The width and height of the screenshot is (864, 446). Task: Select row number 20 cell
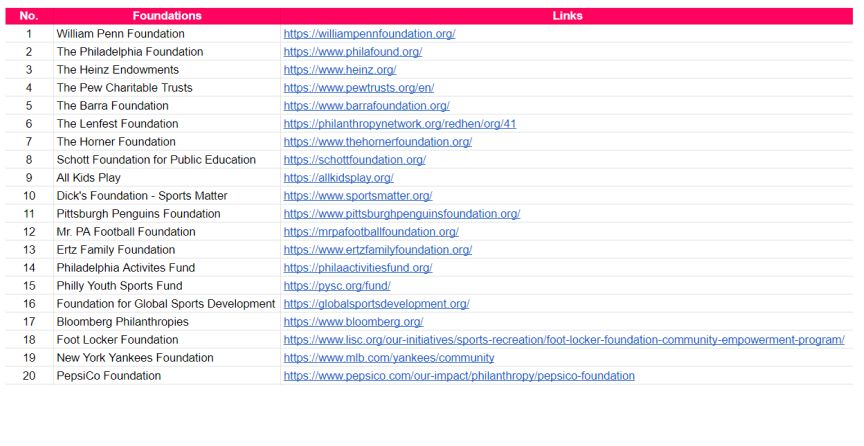[x=29, y=376]
